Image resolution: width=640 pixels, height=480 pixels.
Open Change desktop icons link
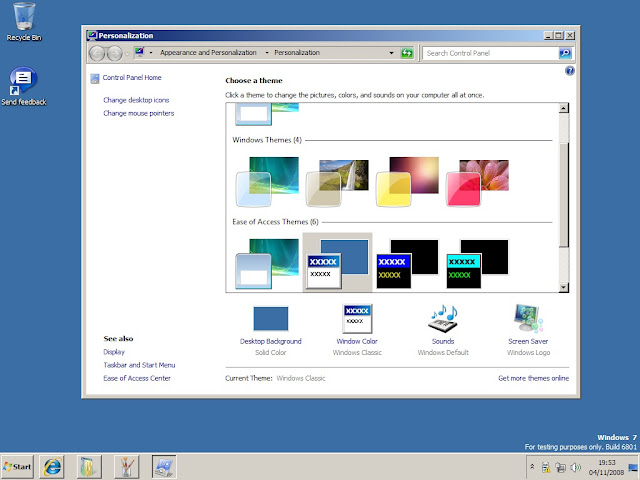(x=136, y=100)
